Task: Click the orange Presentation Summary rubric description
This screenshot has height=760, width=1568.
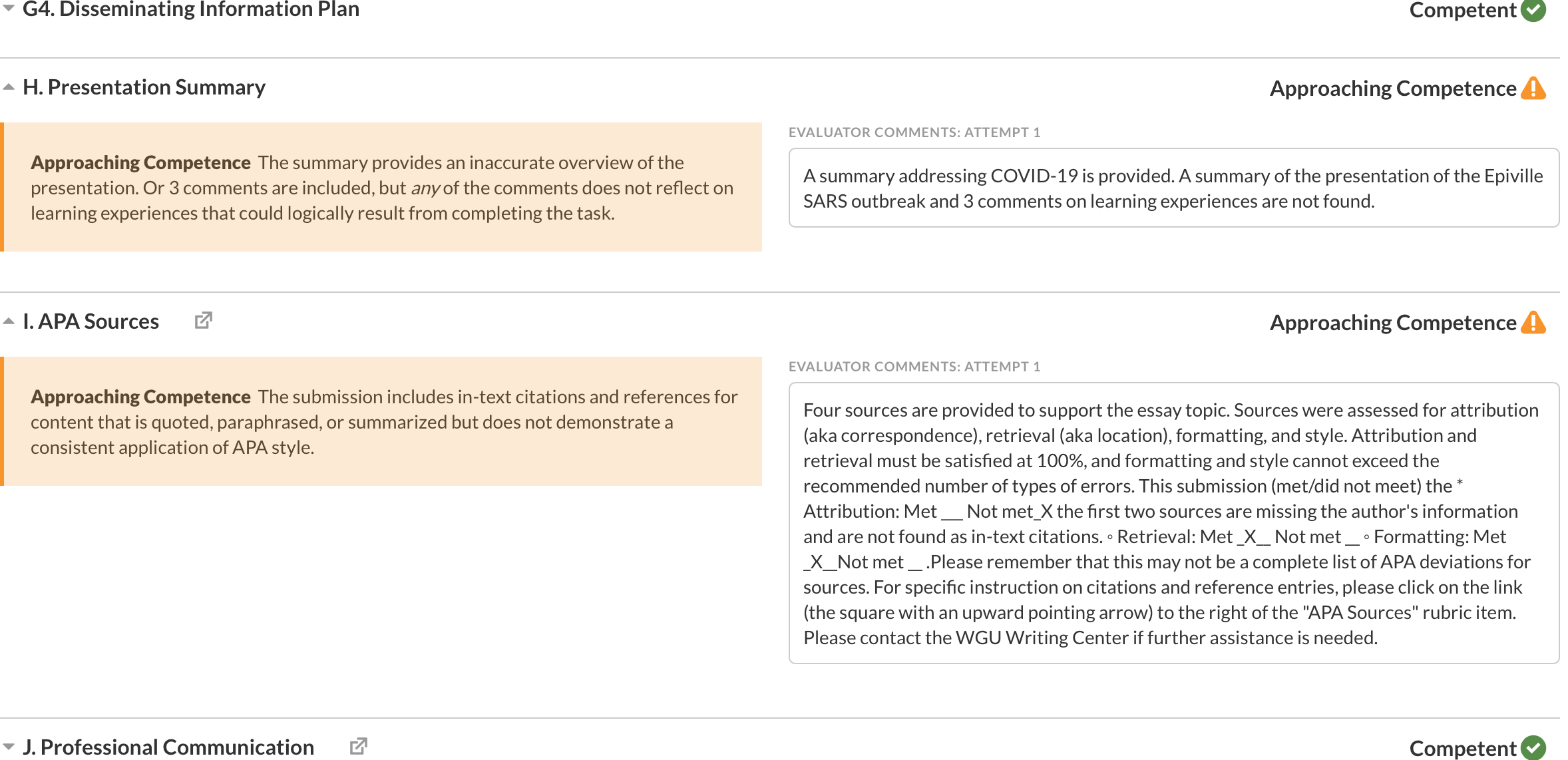Action: coord(383,187)
